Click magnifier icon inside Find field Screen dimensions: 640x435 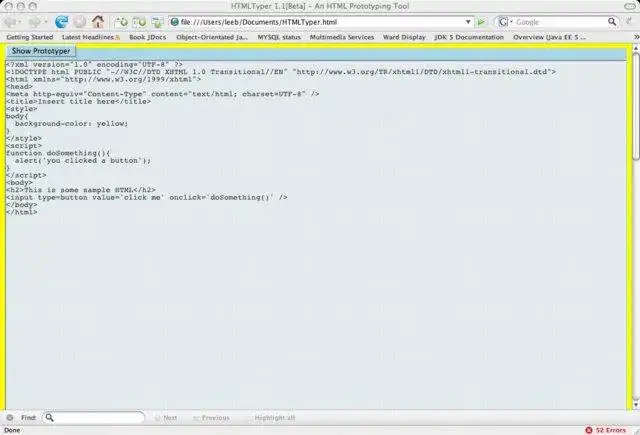pos(49,417)
